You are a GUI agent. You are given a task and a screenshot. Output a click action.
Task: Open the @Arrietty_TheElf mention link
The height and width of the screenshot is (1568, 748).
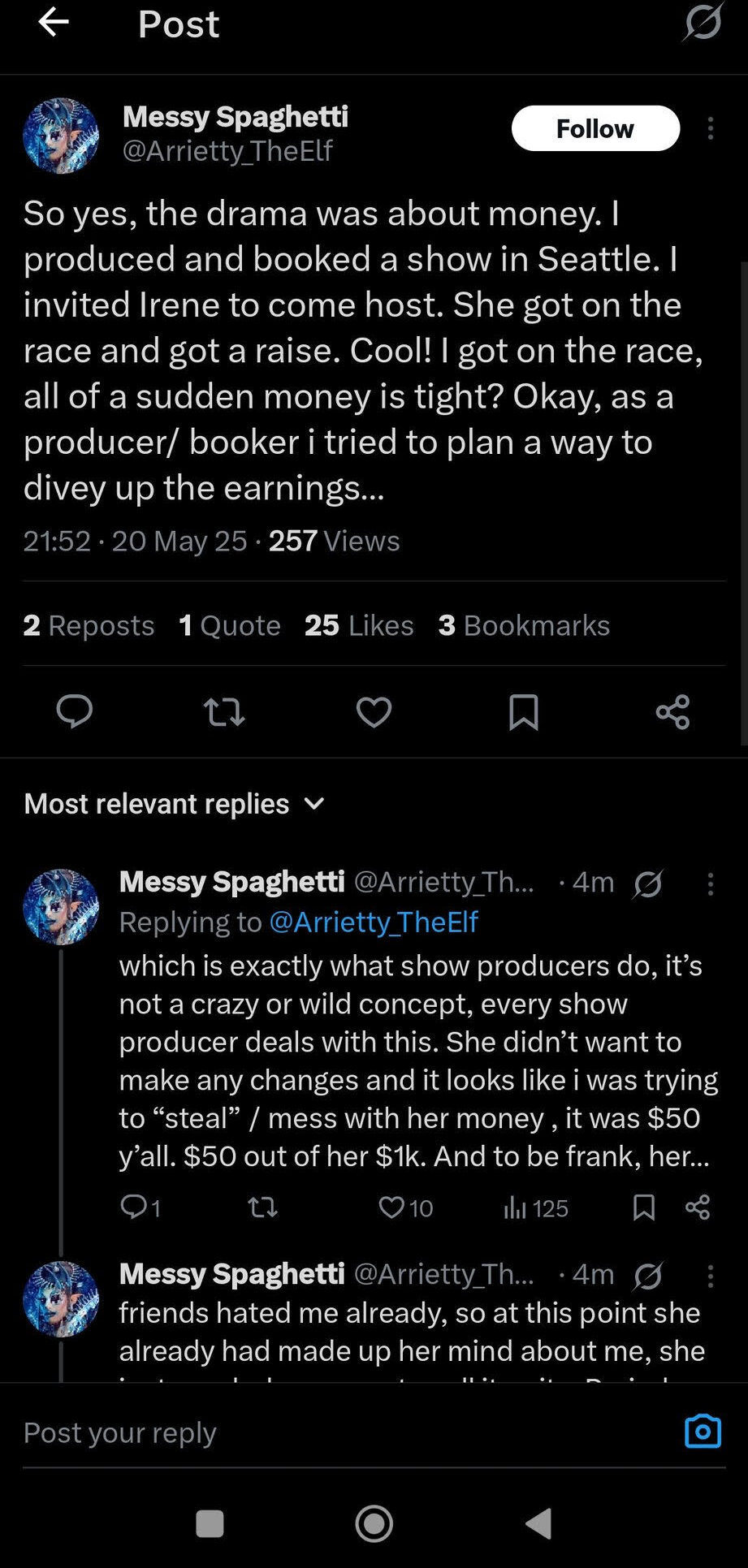(373, 922)
